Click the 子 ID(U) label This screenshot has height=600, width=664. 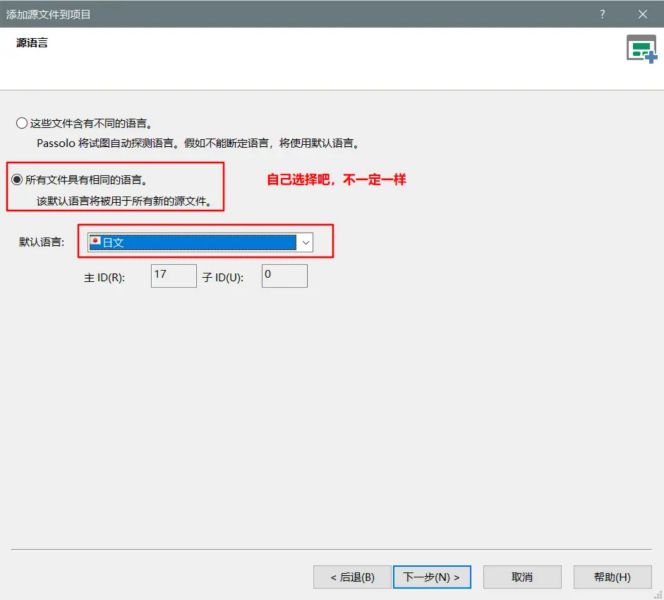(222, 277)
